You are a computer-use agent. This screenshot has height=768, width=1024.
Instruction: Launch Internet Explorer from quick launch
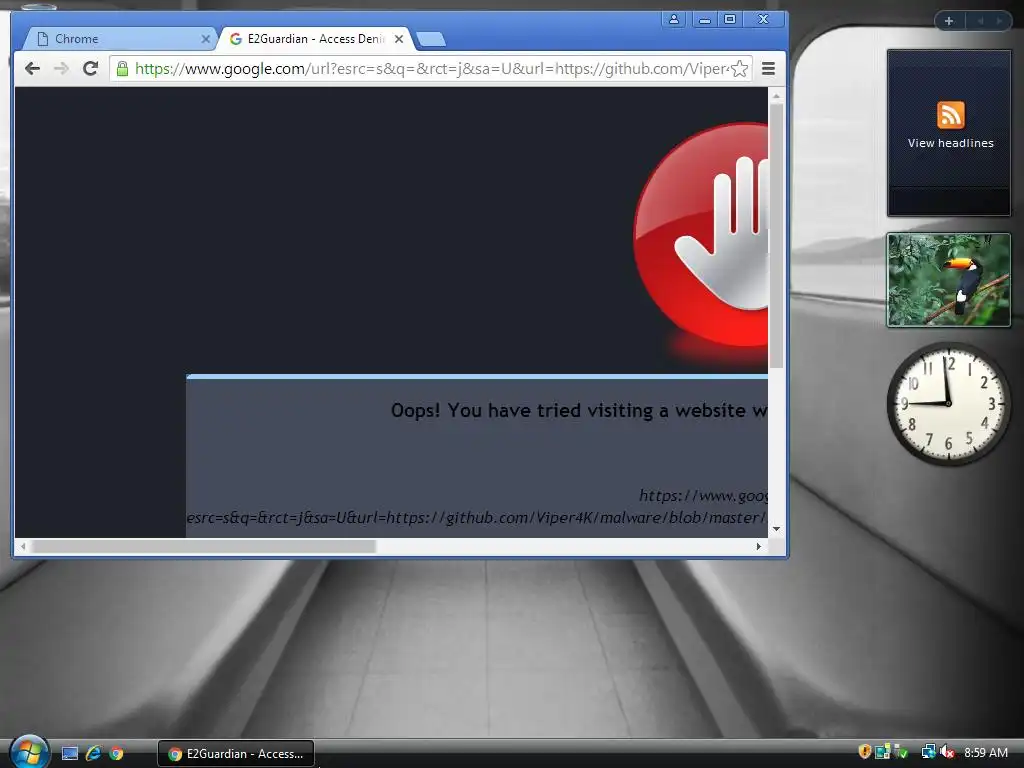tap(93, 753)
